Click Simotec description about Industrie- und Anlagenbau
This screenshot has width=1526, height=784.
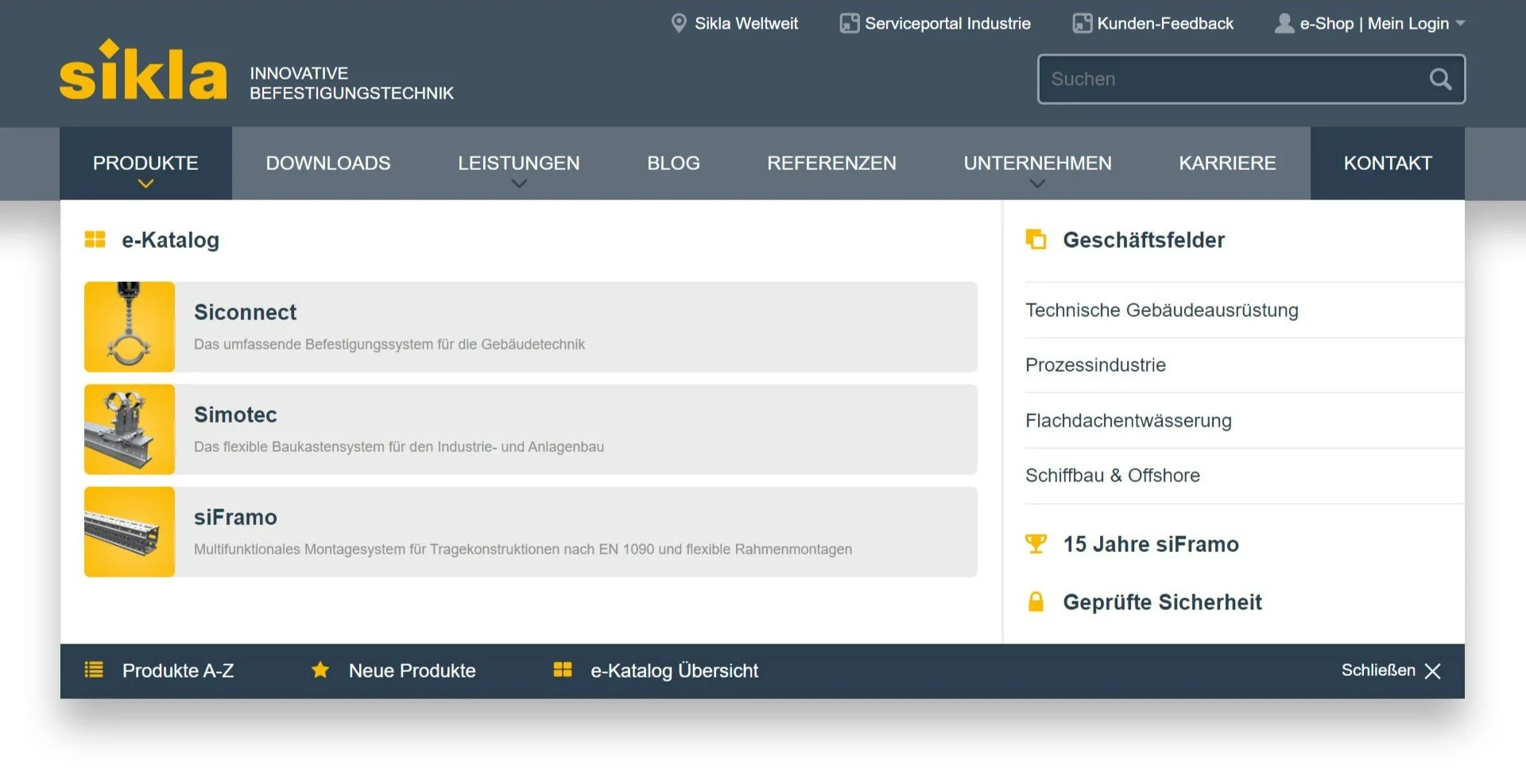(x=399, y=446)
